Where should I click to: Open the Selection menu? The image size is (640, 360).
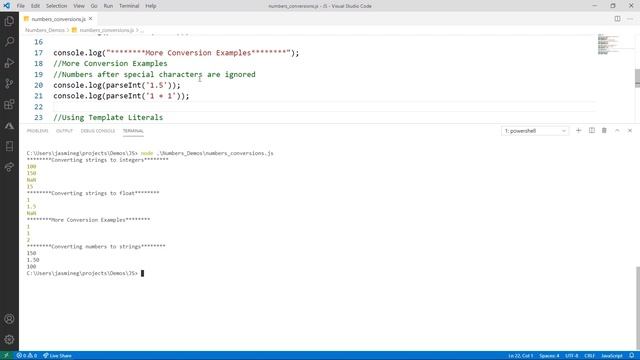pyautogui.click(x=56, y=6)
